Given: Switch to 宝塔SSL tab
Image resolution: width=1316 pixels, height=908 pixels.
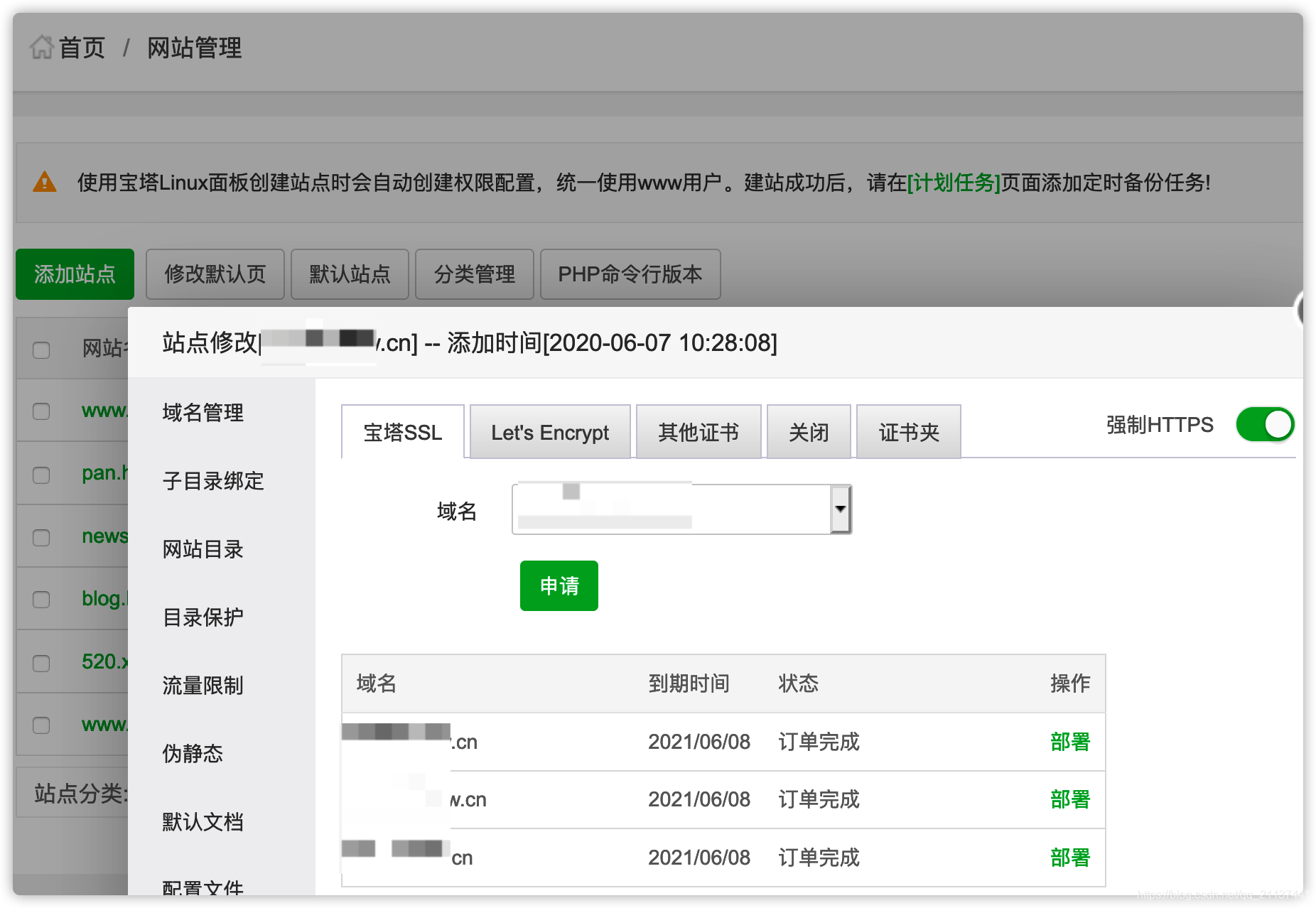Looking at the screenshot, I should 403,432.
